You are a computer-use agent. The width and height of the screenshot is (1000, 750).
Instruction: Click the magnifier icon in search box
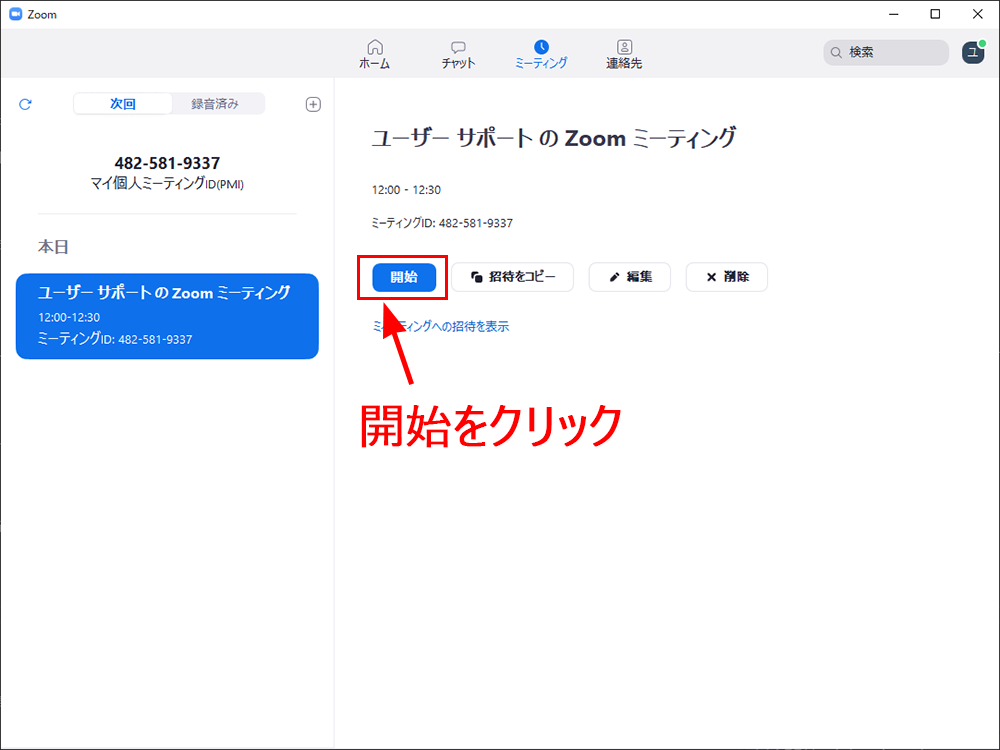click(x=836, y=53)
